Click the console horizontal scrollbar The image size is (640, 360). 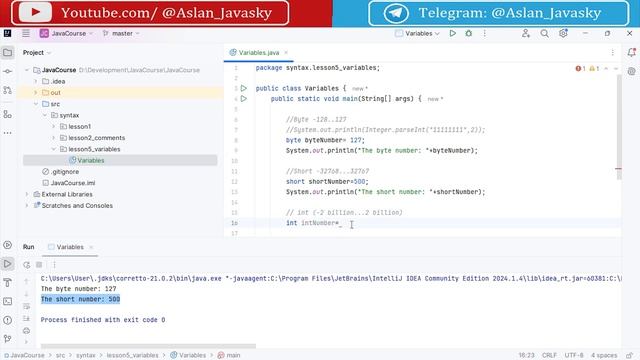[148, 346]
